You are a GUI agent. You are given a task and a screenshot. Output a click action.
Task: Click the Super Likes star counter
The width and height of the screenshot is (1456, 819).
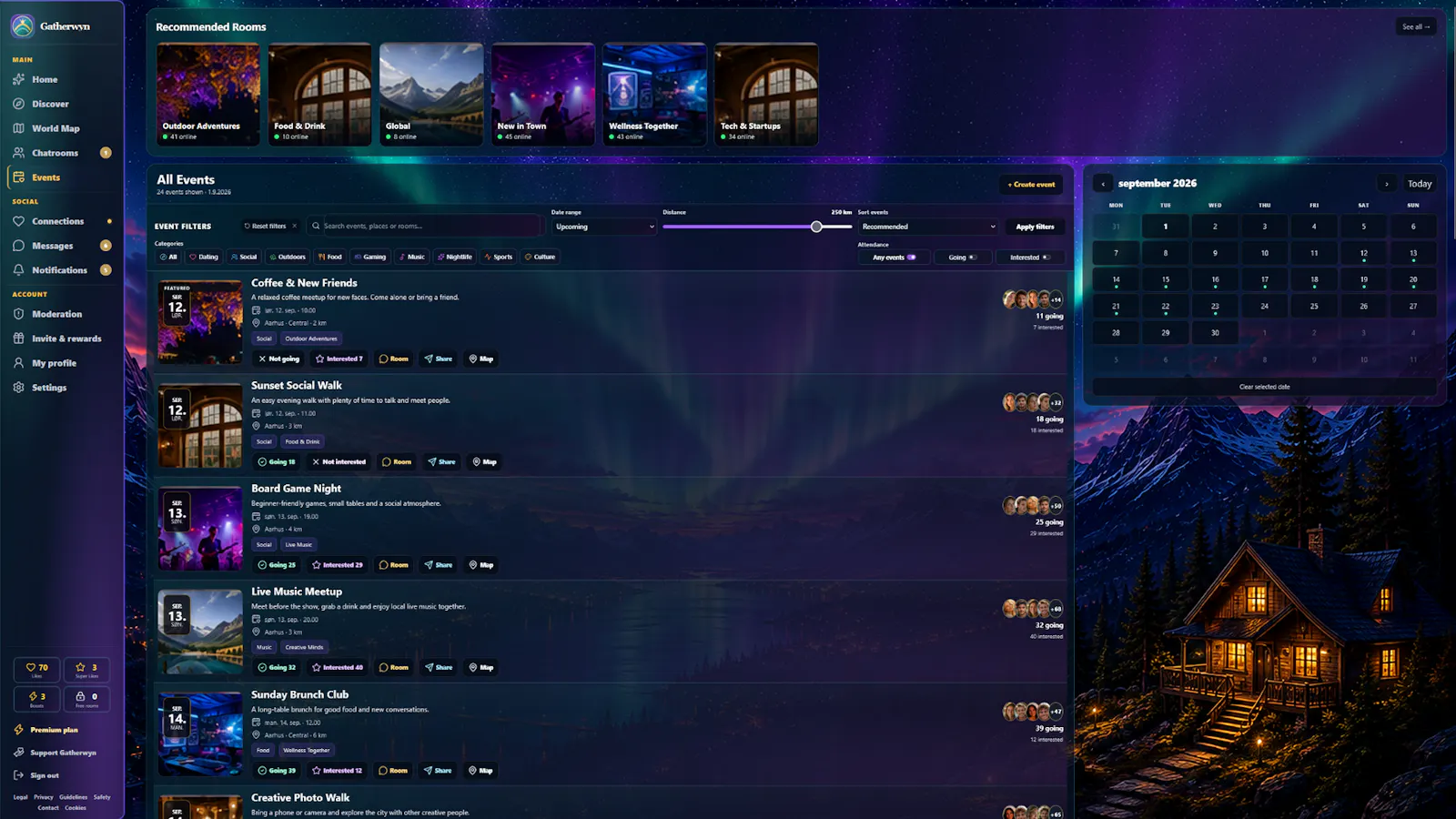point(87,670)
